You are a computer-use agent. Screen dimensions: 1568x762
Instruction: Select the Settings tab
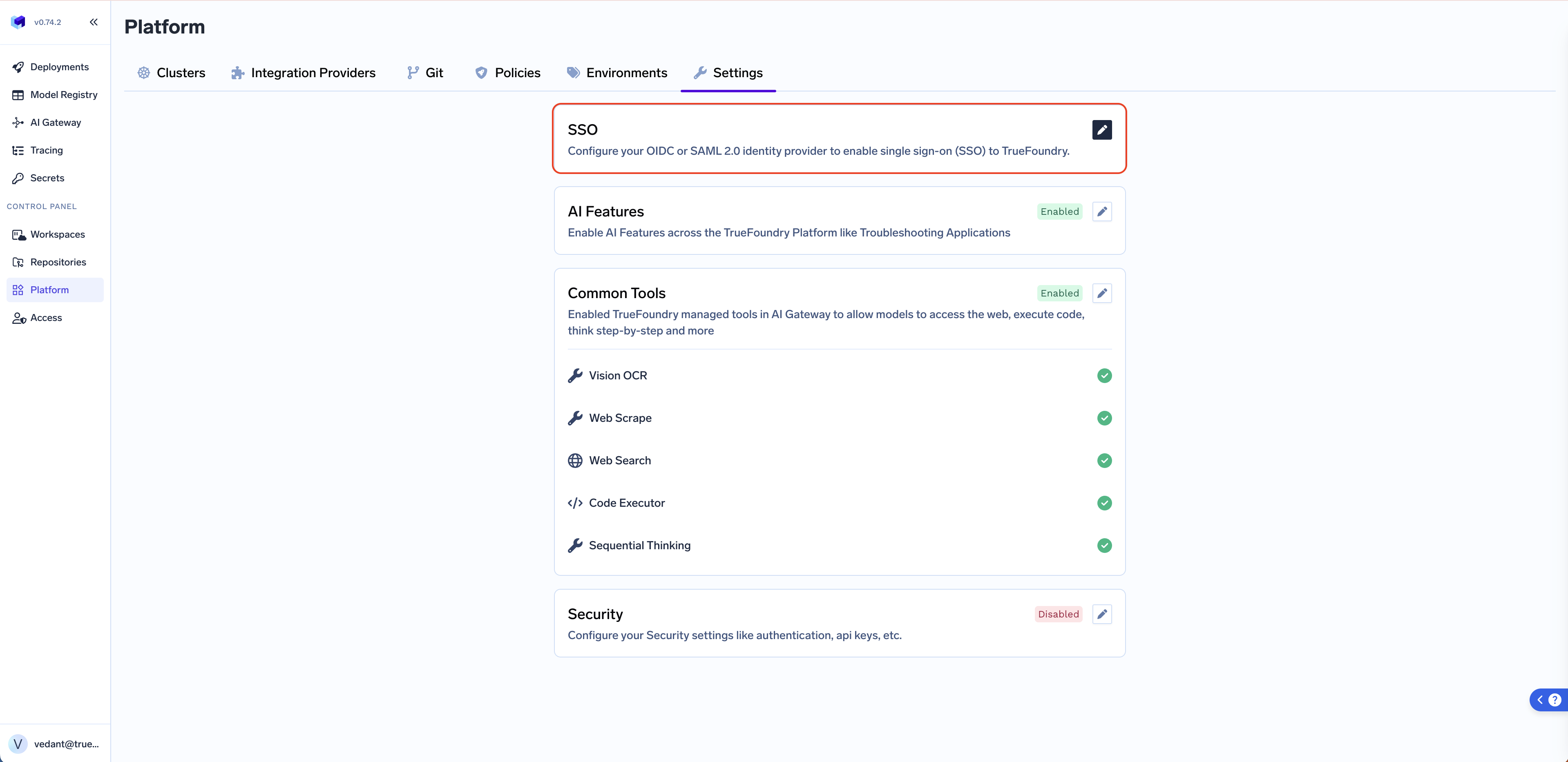click(x=728, y=73)
